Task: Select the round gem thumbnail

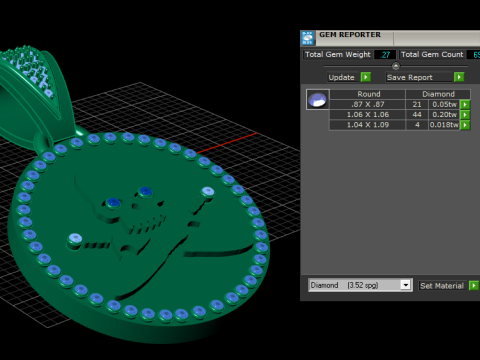Action: tap(318, 99)
